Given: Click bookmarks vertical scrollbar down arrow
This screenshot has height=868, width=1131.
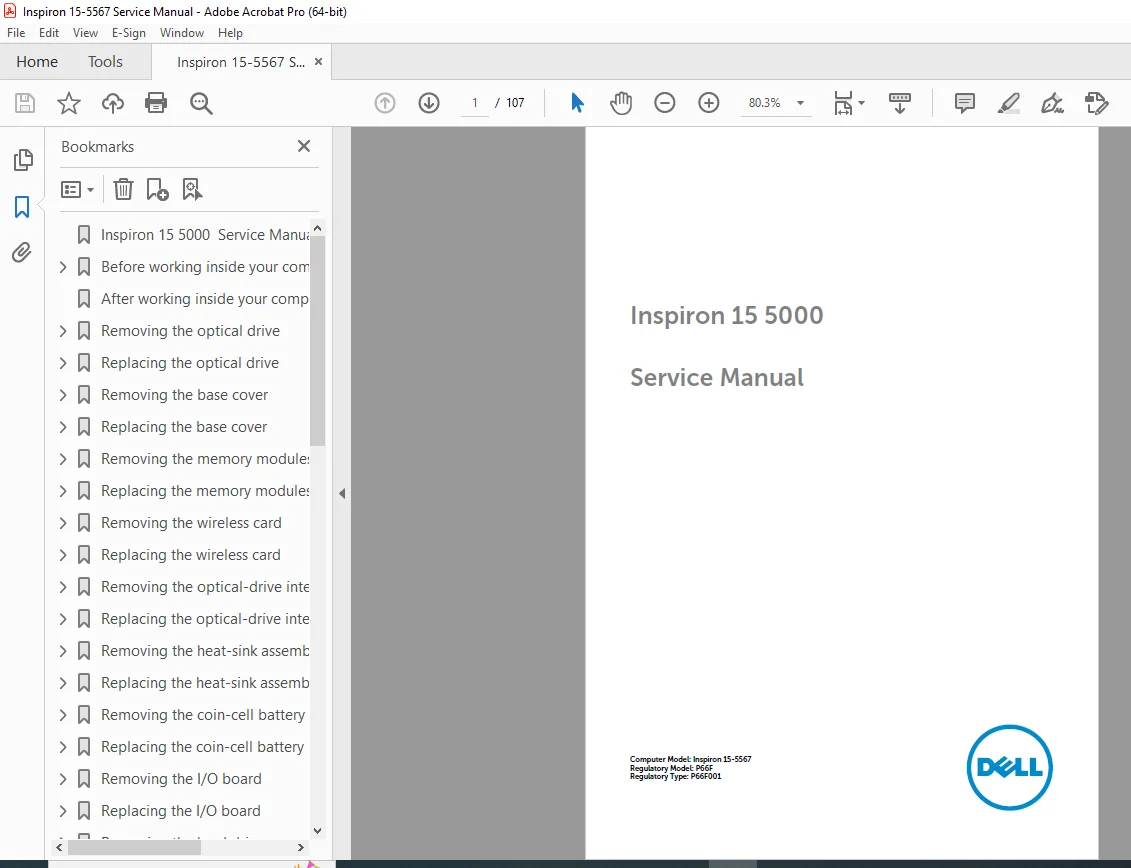Looking at the screenshot, I should (317, 830).
